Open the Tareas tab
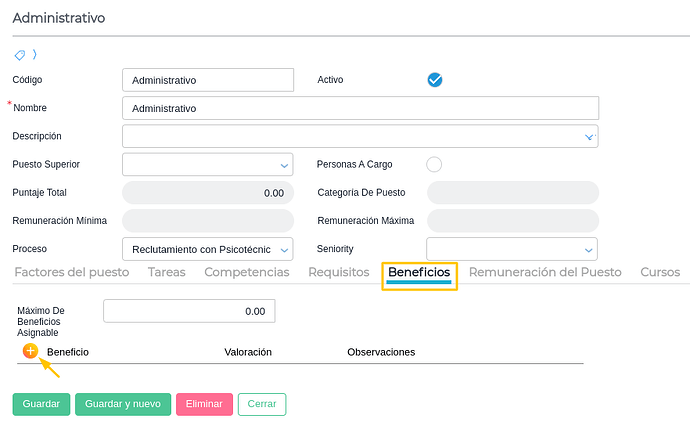Image resolution: width=690 pixels, height=432 pixels. pyautogui.click(x=166, y=272)
